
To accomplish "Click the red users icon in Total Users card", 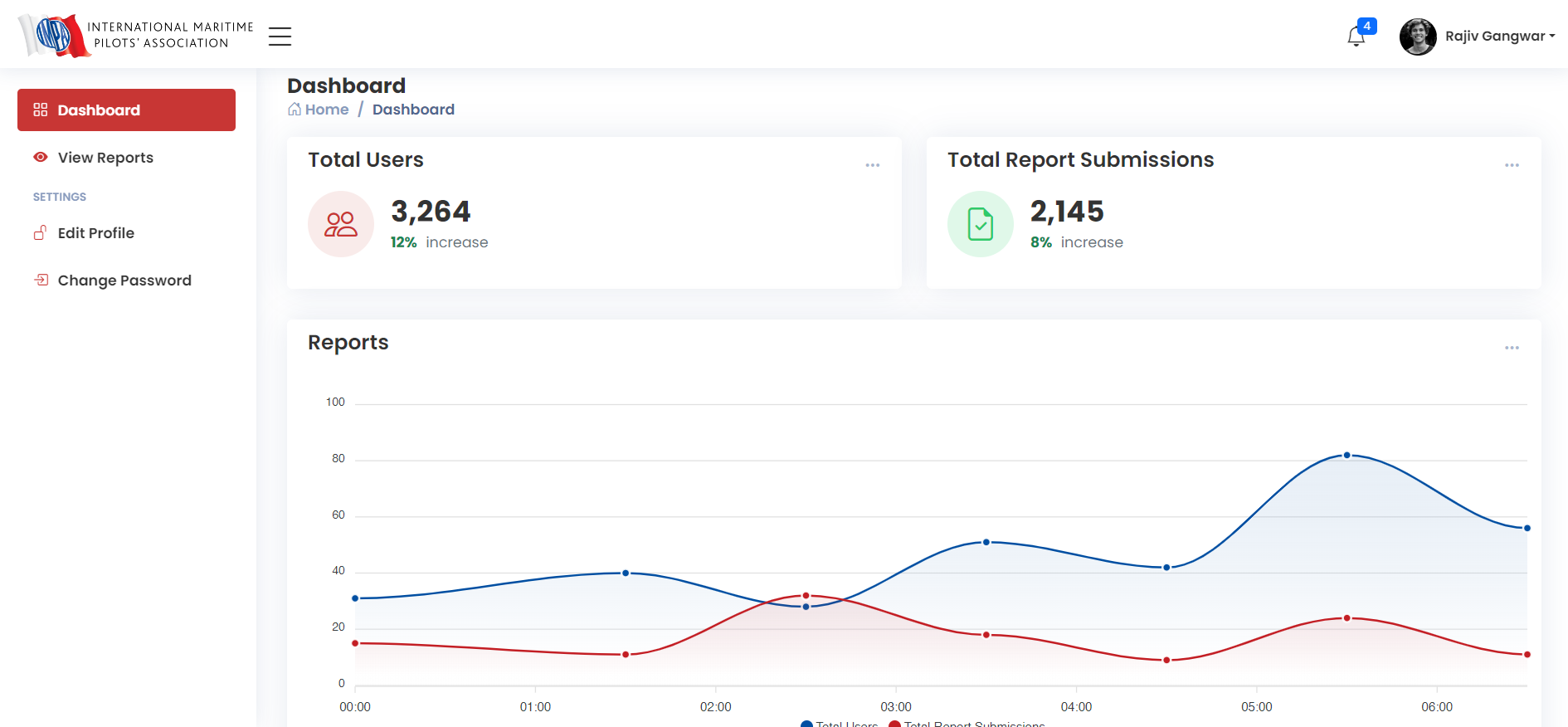I will tap(341, 224).
